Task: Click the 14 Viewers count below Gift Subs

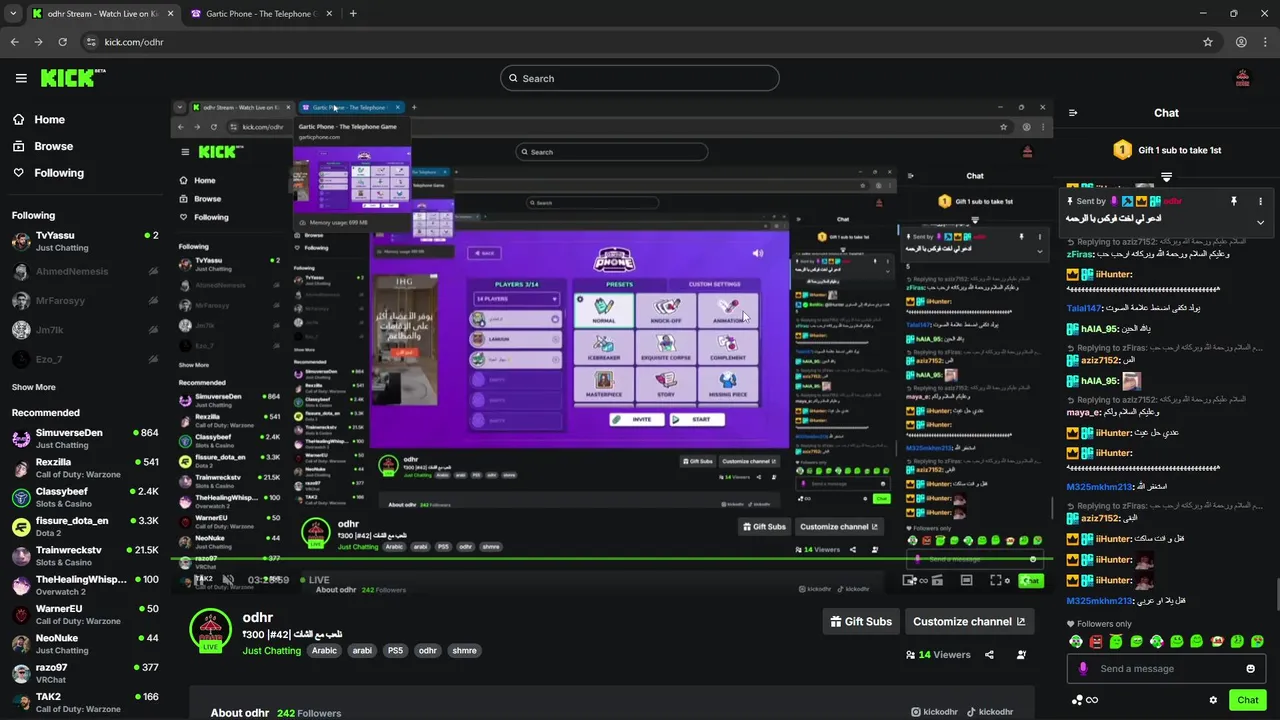Action: coord(938,655)
